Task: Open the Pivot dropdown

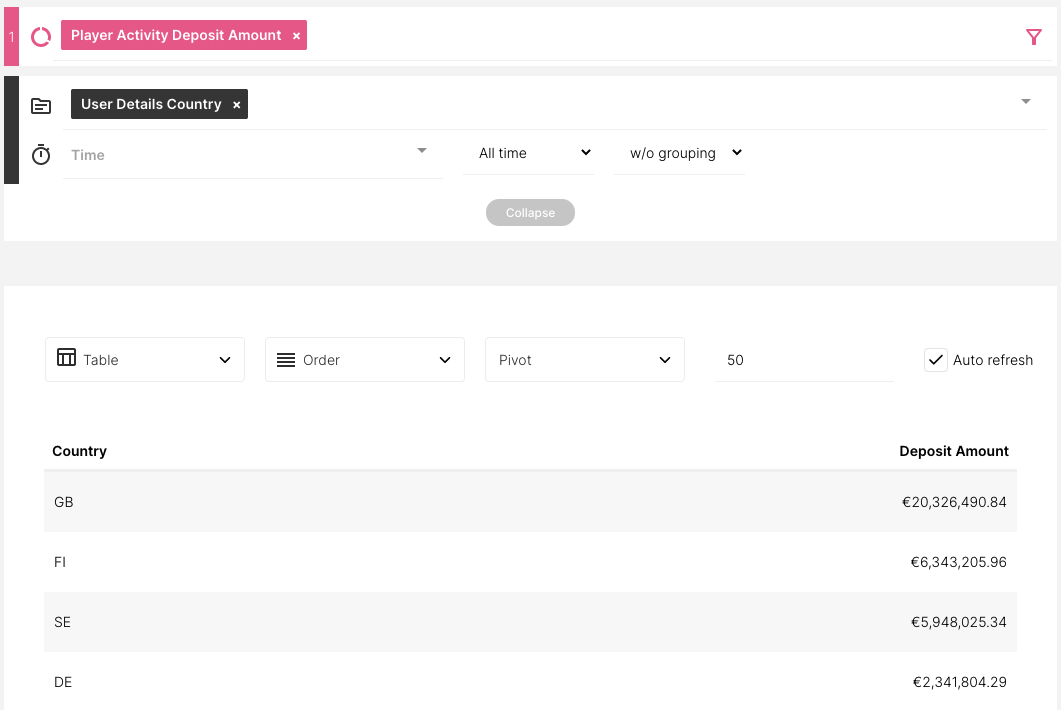Action: click(585, 359)
